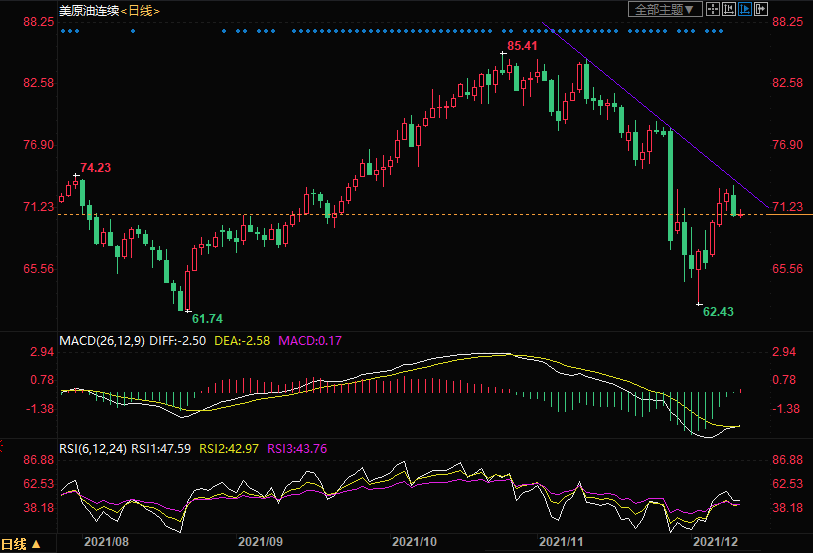813x553 pixels.
Task: Click the rightmost chart export arrow icon
Action: click(761, 9)
